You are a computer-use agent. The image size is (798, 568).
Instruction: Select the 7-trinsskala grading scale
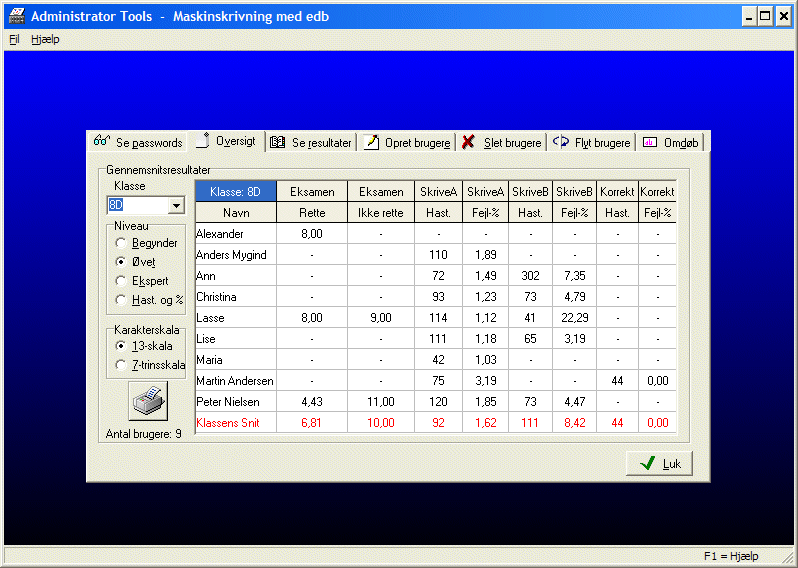point(121,365)
